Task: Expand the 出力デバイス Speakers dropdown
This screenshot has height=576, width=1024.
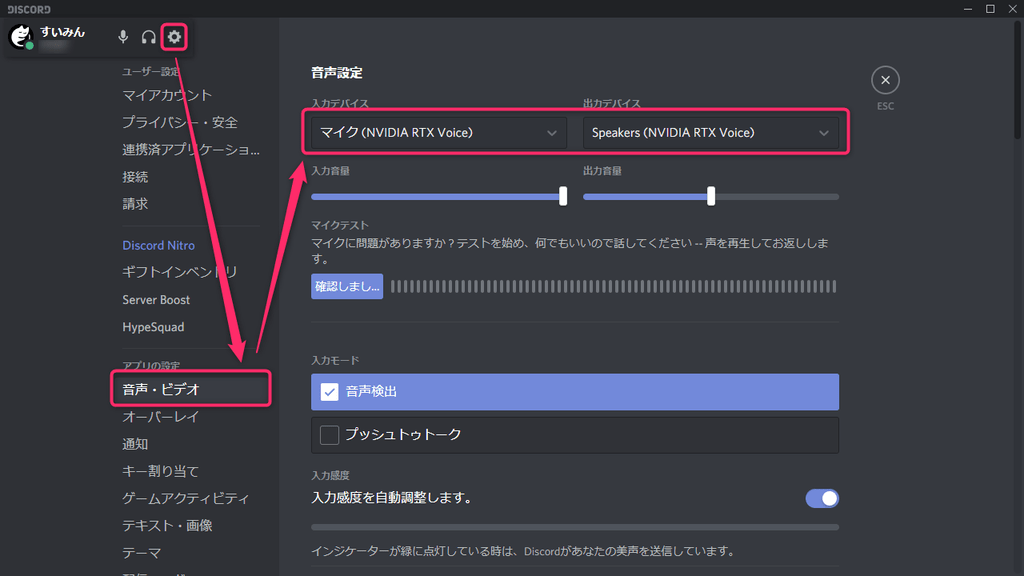Action: click(x=710, y=133)
